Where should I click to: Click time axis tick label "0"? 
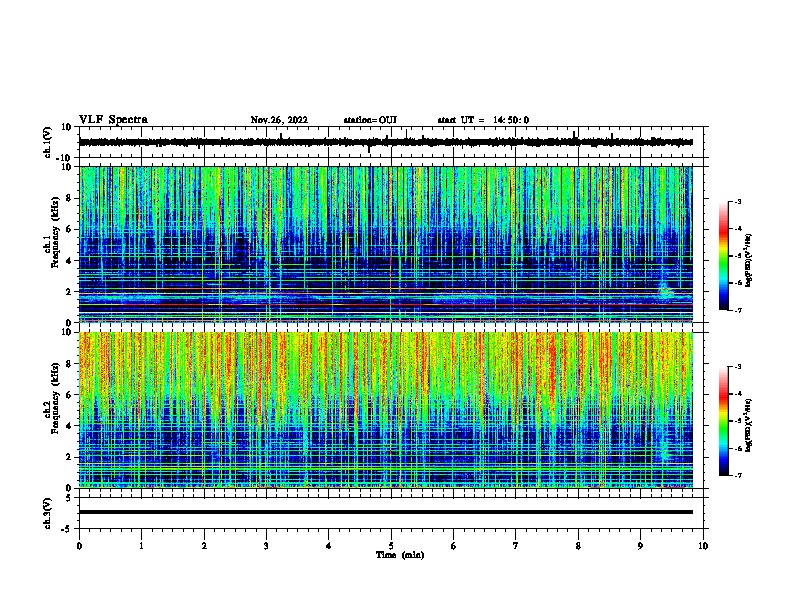tap(79, 546)
